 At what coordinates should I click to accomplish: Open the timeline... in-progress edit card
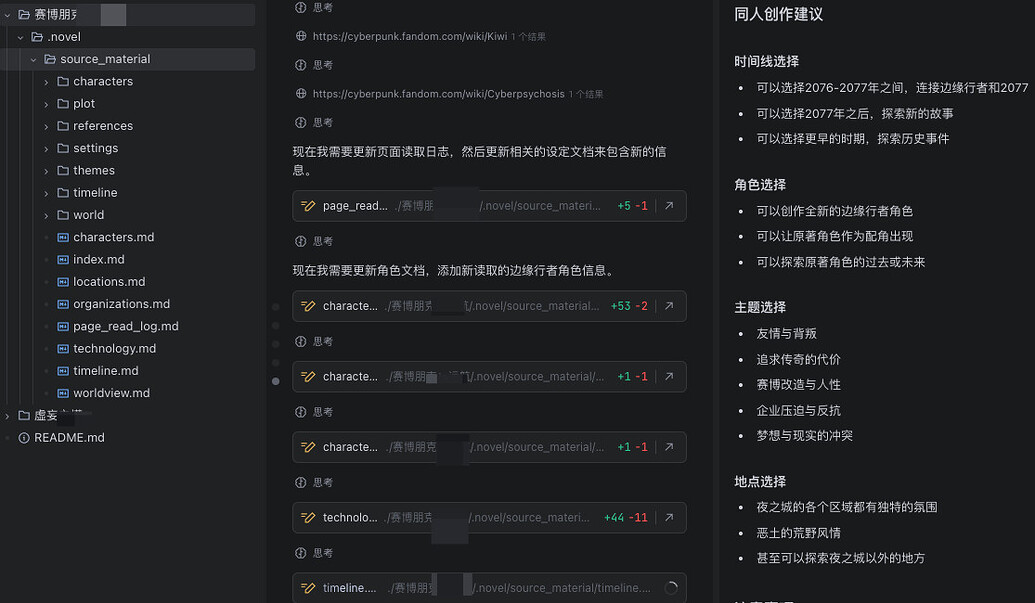(x=489, y=588)
